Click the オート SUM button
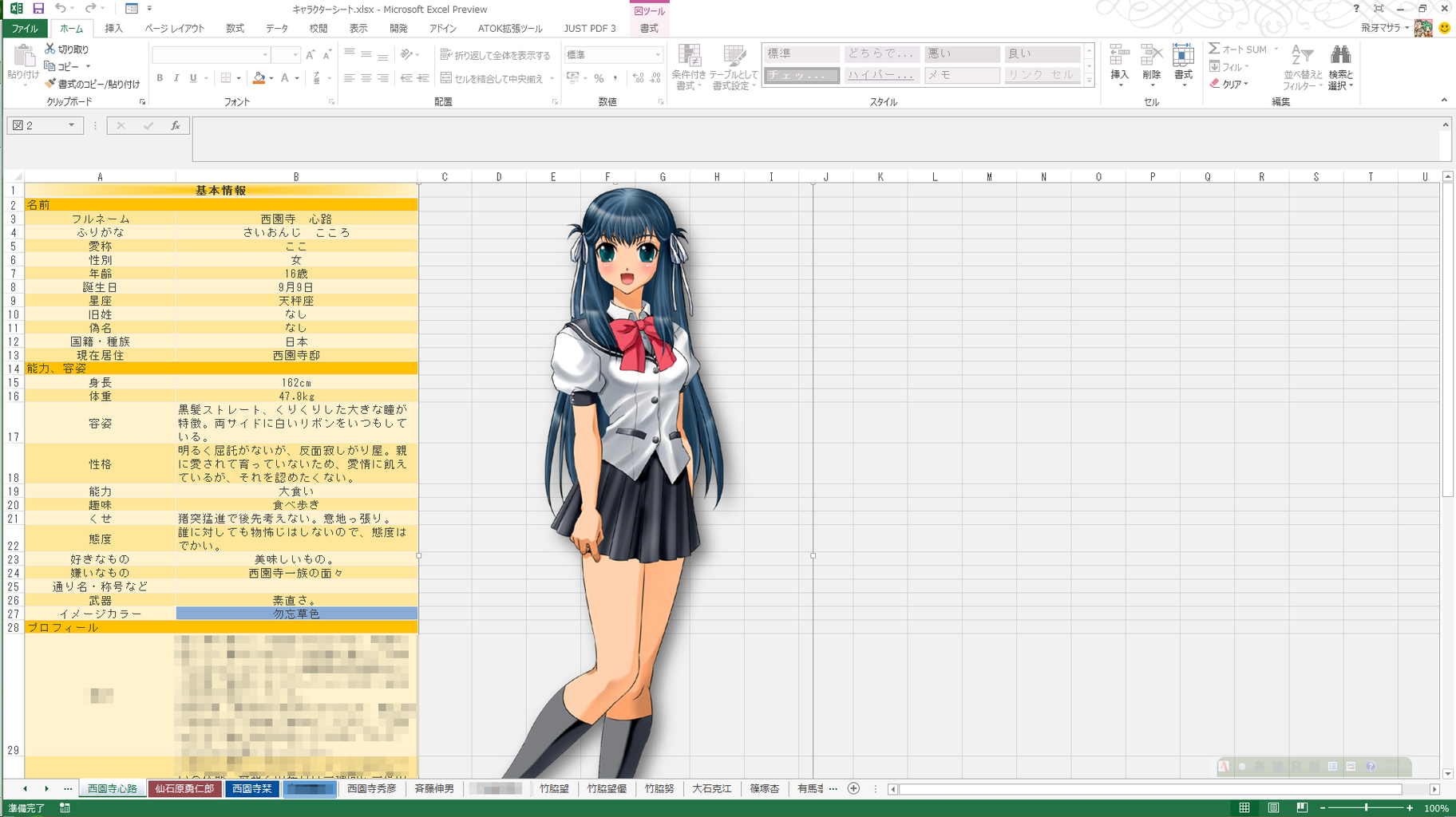The height and width of the screenshot is (817, 1456). click(x=1238, y=49)
